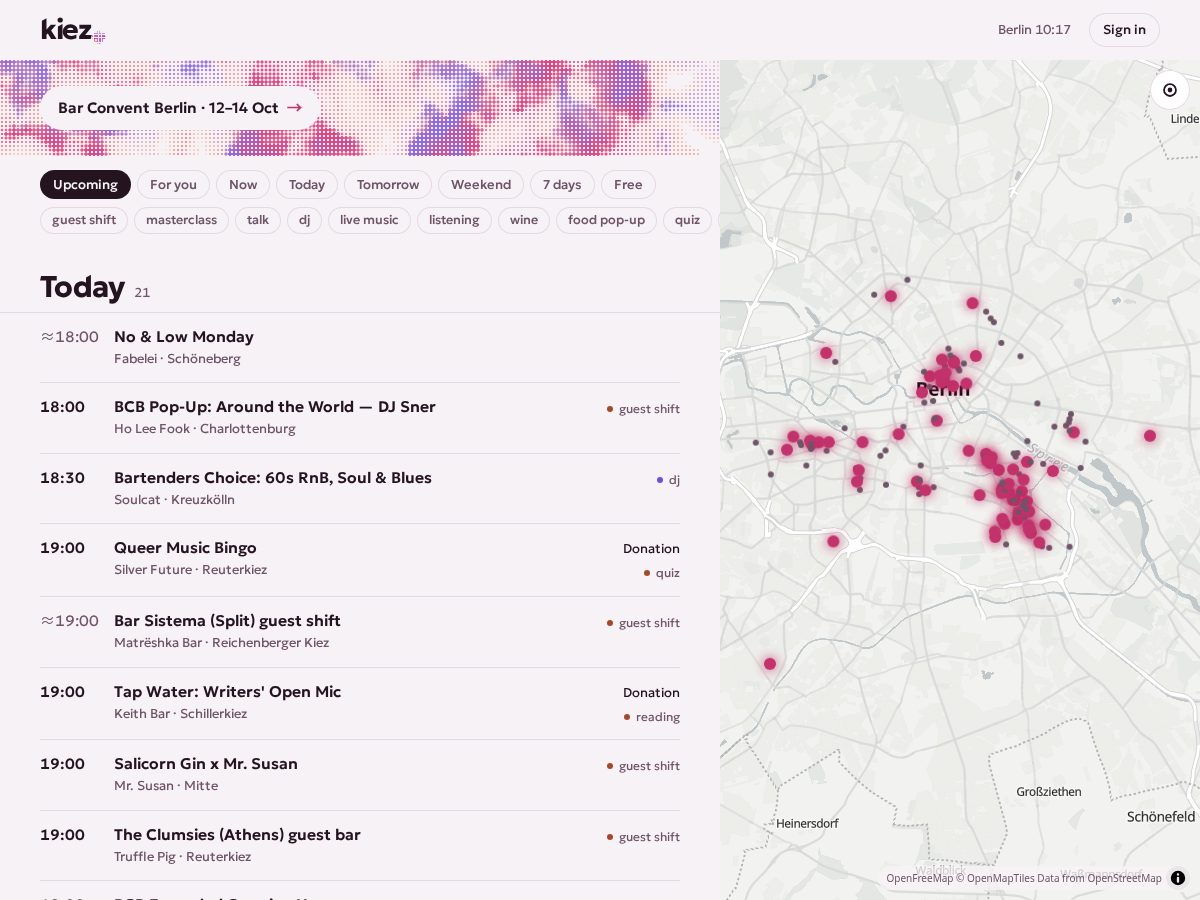Open Queer Music Bingo event
Image resolution: width=1200 pixels, height=900 pixels.
[x=360, y=560]
